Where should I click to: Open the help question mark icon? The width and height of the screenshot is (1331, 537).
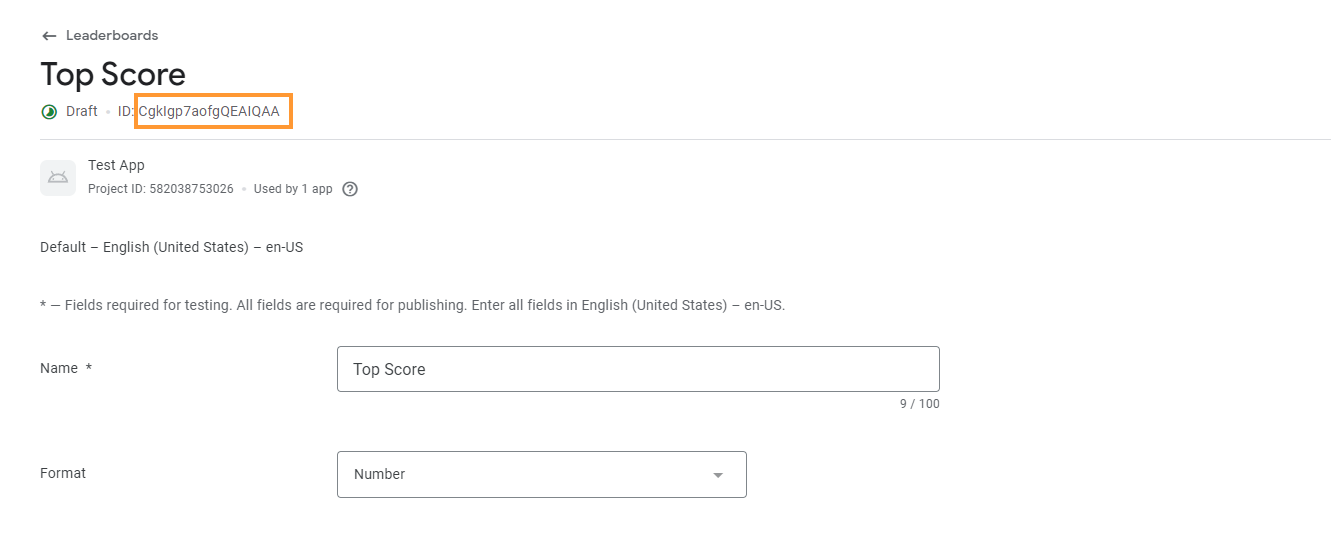(350, 189)
